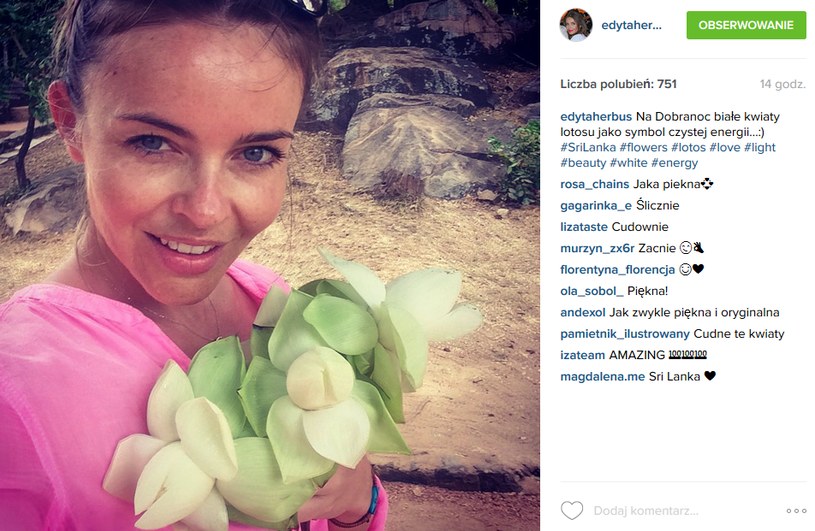Open the #energy hashtag
Viewport: 815px width, 531px height.
(x=675, y=163)
